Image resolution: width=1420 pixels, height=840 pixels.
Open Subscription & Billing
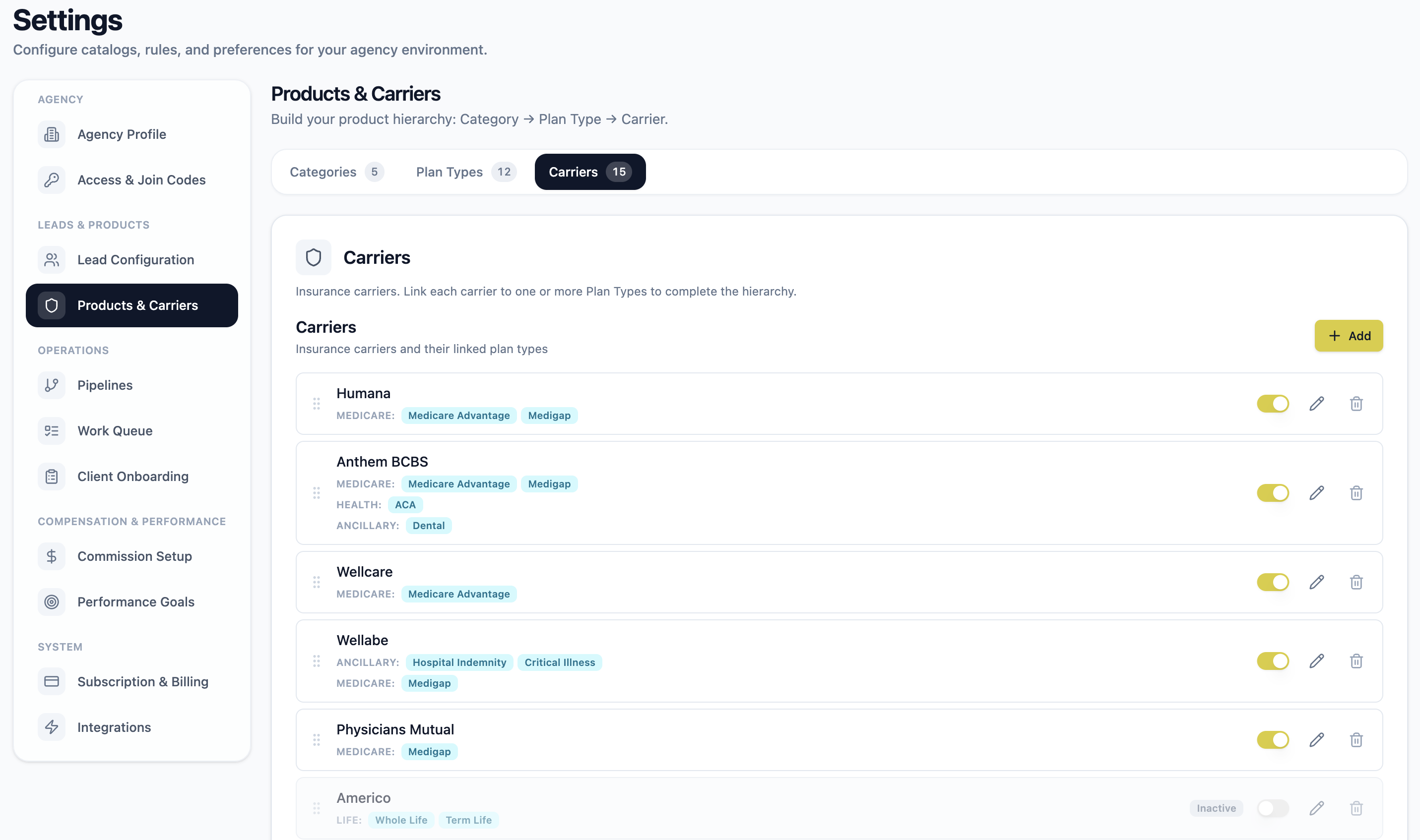click(132, 681)
